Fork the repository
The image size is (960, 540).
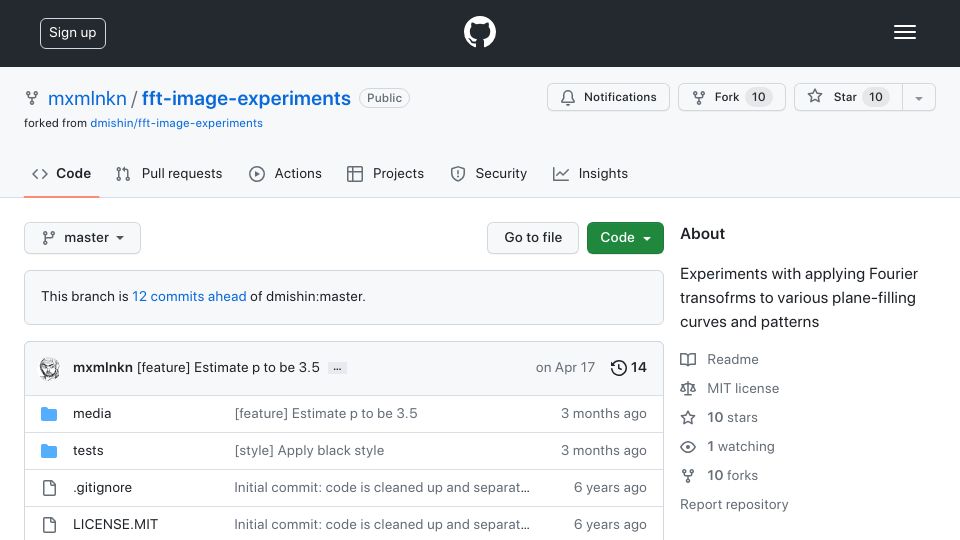(732, 97)
